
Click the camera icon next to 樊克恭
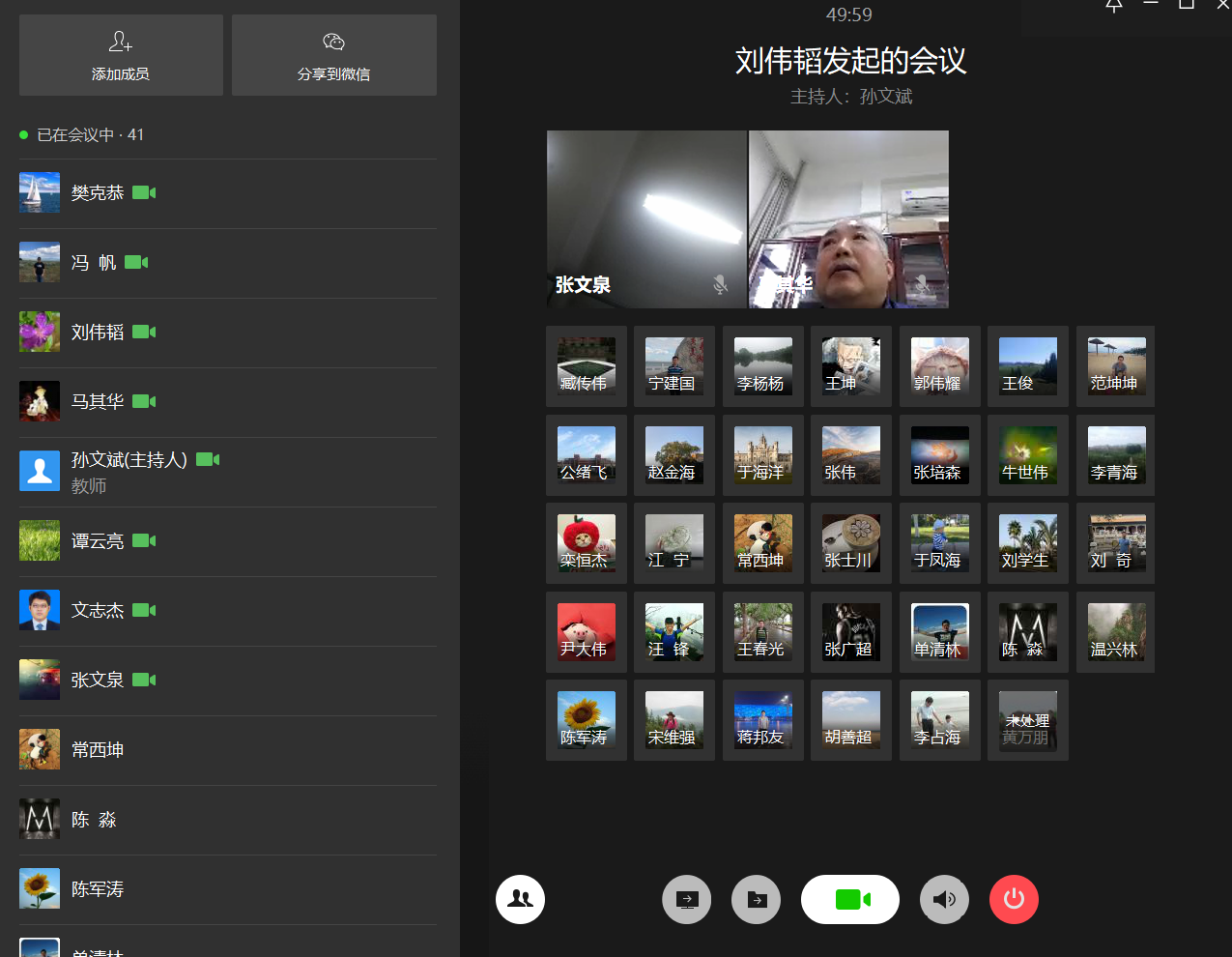[x=144, y=192]
